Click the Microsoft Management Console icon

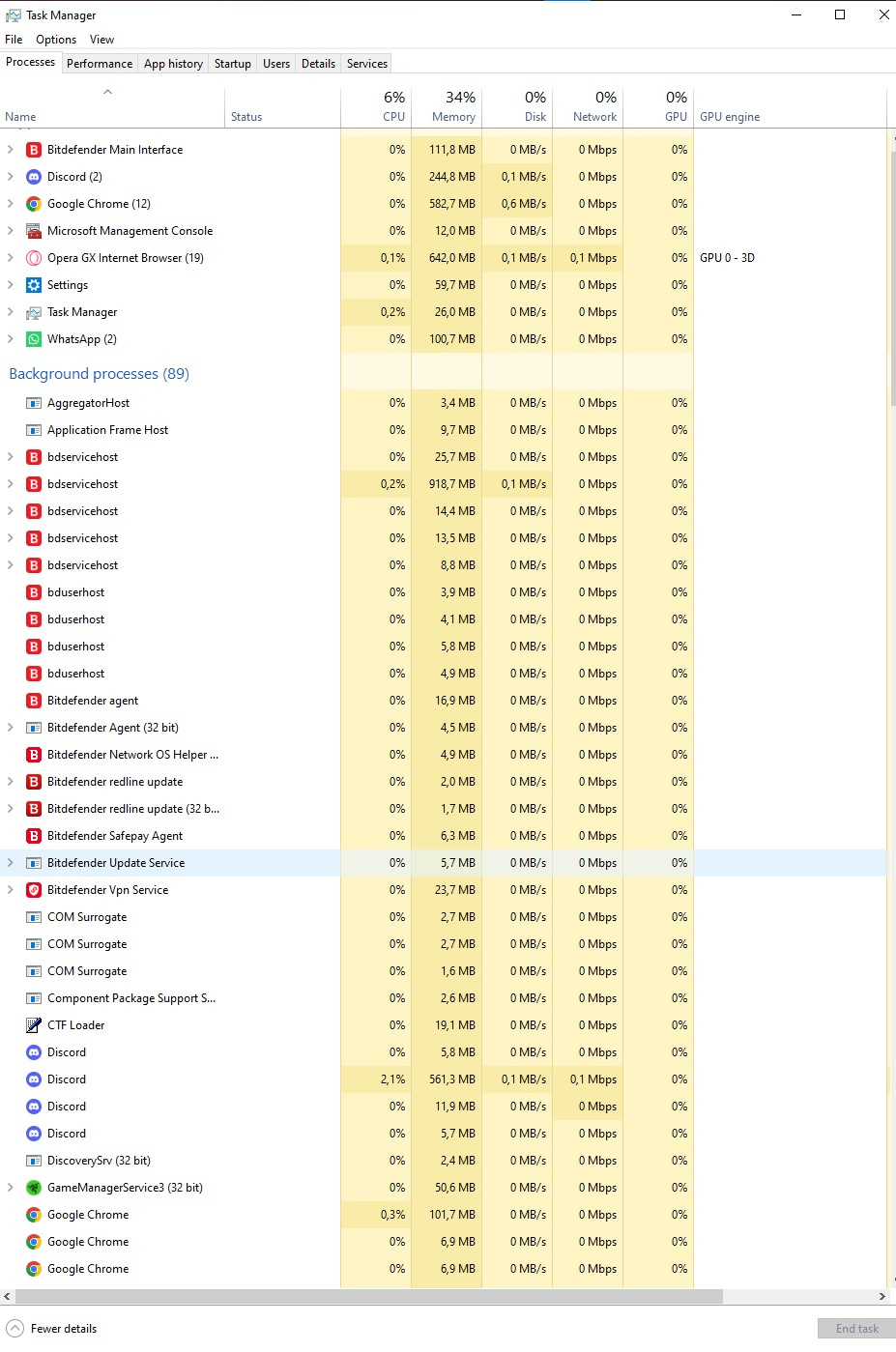pos(34,231)
